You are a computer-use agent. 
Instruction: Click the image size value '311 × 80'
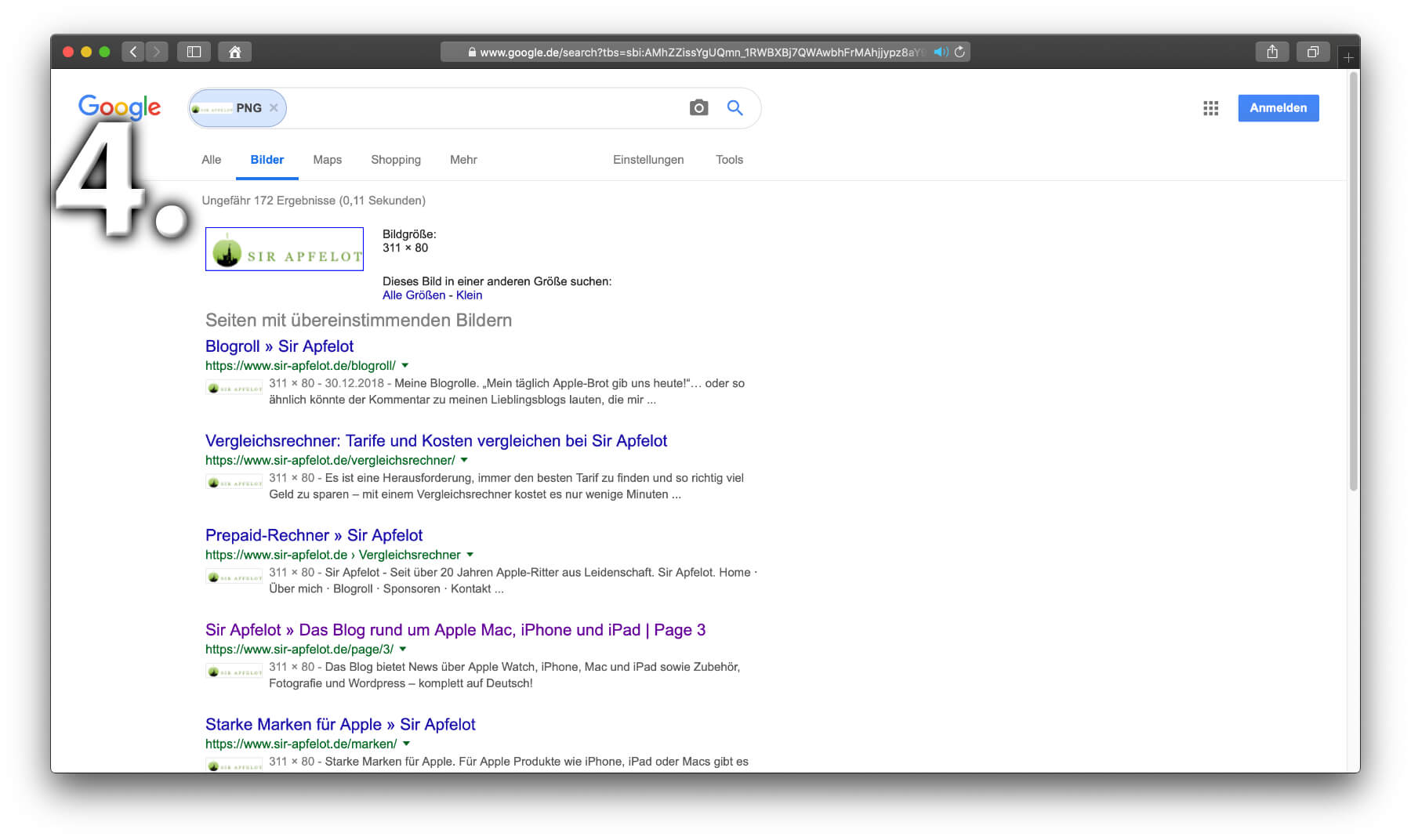tap(405, 248)
